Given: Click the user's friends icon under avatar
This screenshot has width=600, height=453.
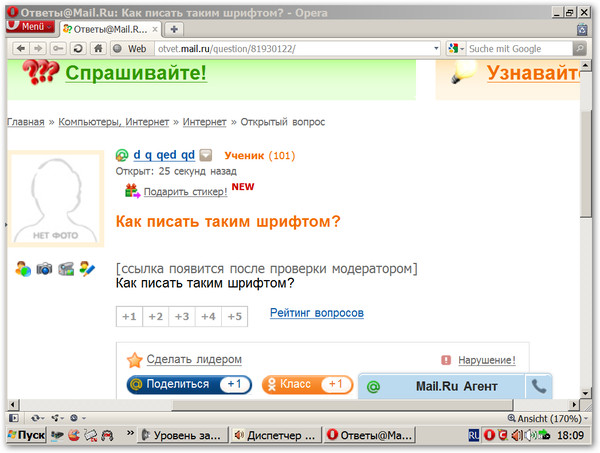Looking at the screenshot, I should tap(23, 269).
